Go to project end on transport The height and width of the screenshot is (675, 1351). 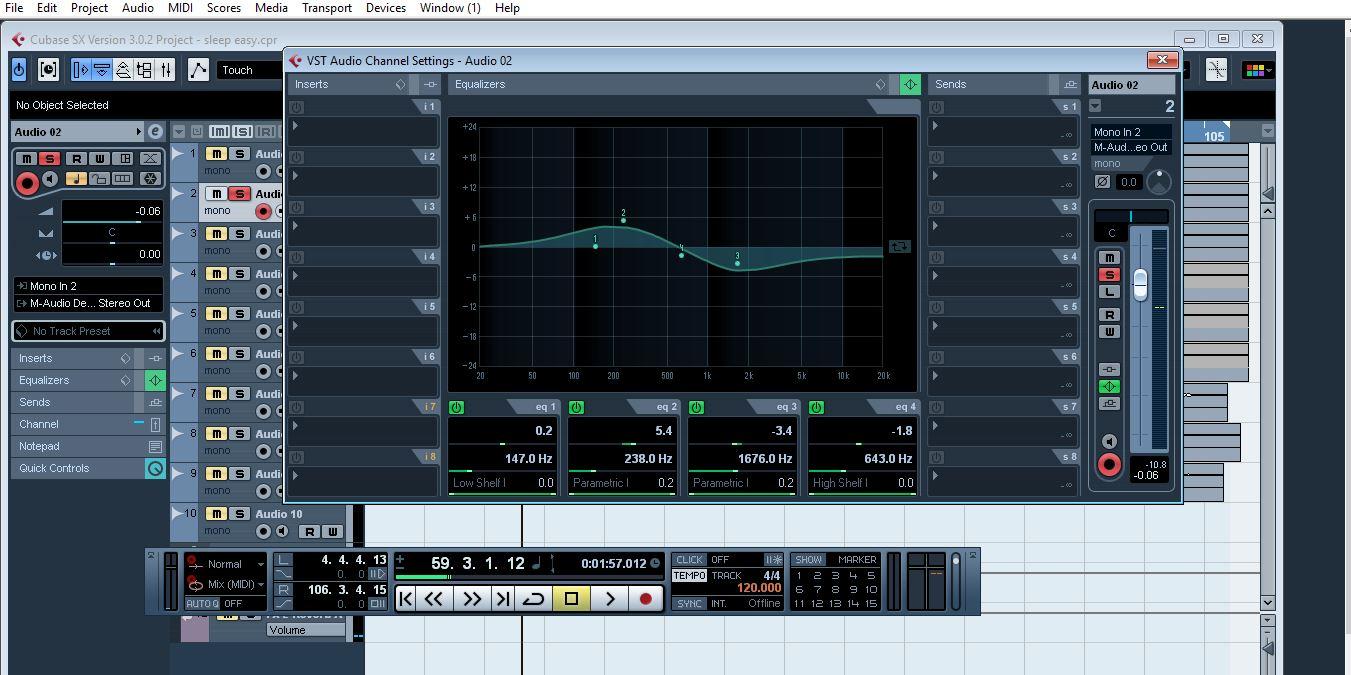tap(503, 599)
